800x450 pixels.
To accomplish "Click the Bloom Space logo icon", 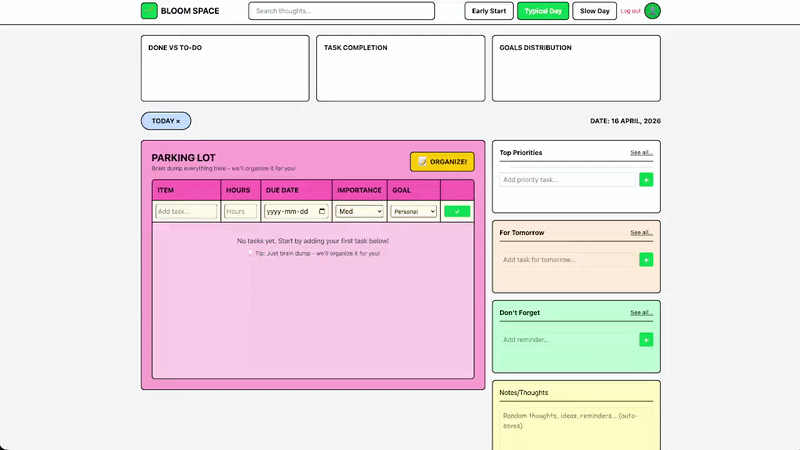I will (149, 11).
